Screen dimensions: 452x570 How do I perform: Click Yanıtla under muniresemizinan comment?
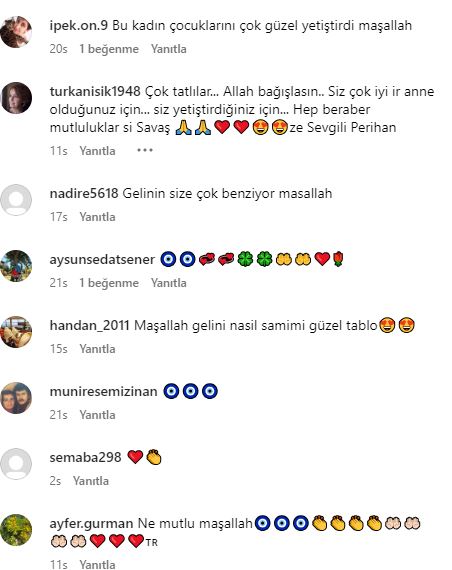point(97,415)
